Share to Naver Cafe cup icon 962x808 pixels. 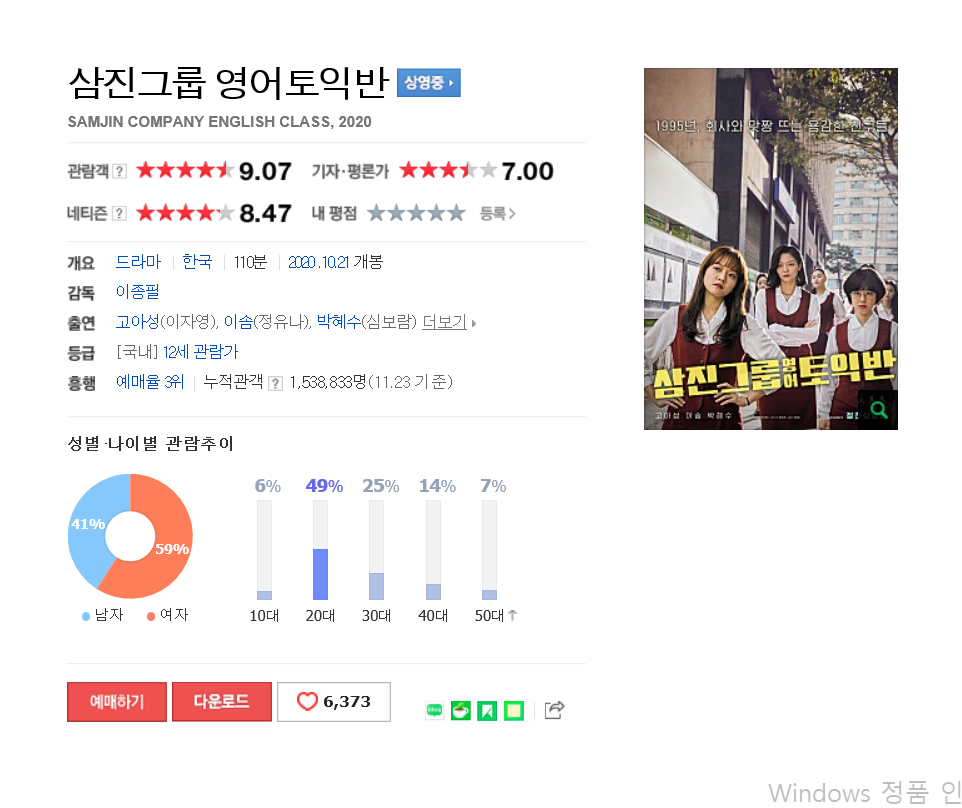[461, 710]
